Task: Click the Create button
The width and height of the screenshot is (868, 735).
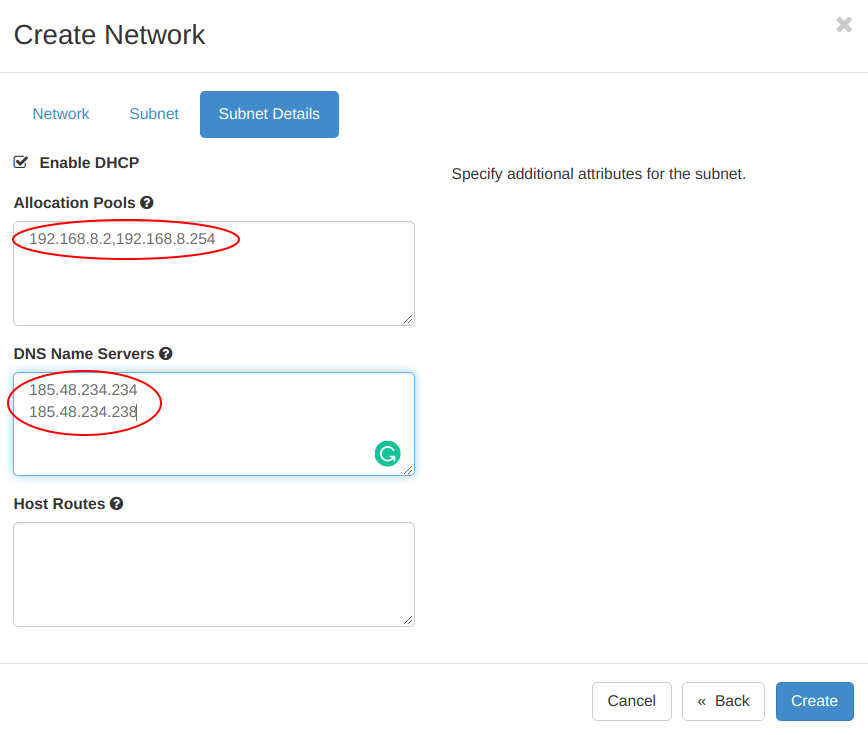Action: click(x=814, y=701)
